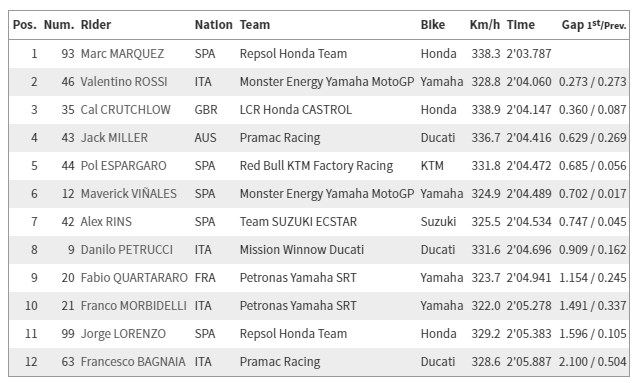This screenshot has width=638, height=383.
Task: Click Francesco BAGNAIA's gap value 2.100 / 0.504
Action: coord(592,362)
